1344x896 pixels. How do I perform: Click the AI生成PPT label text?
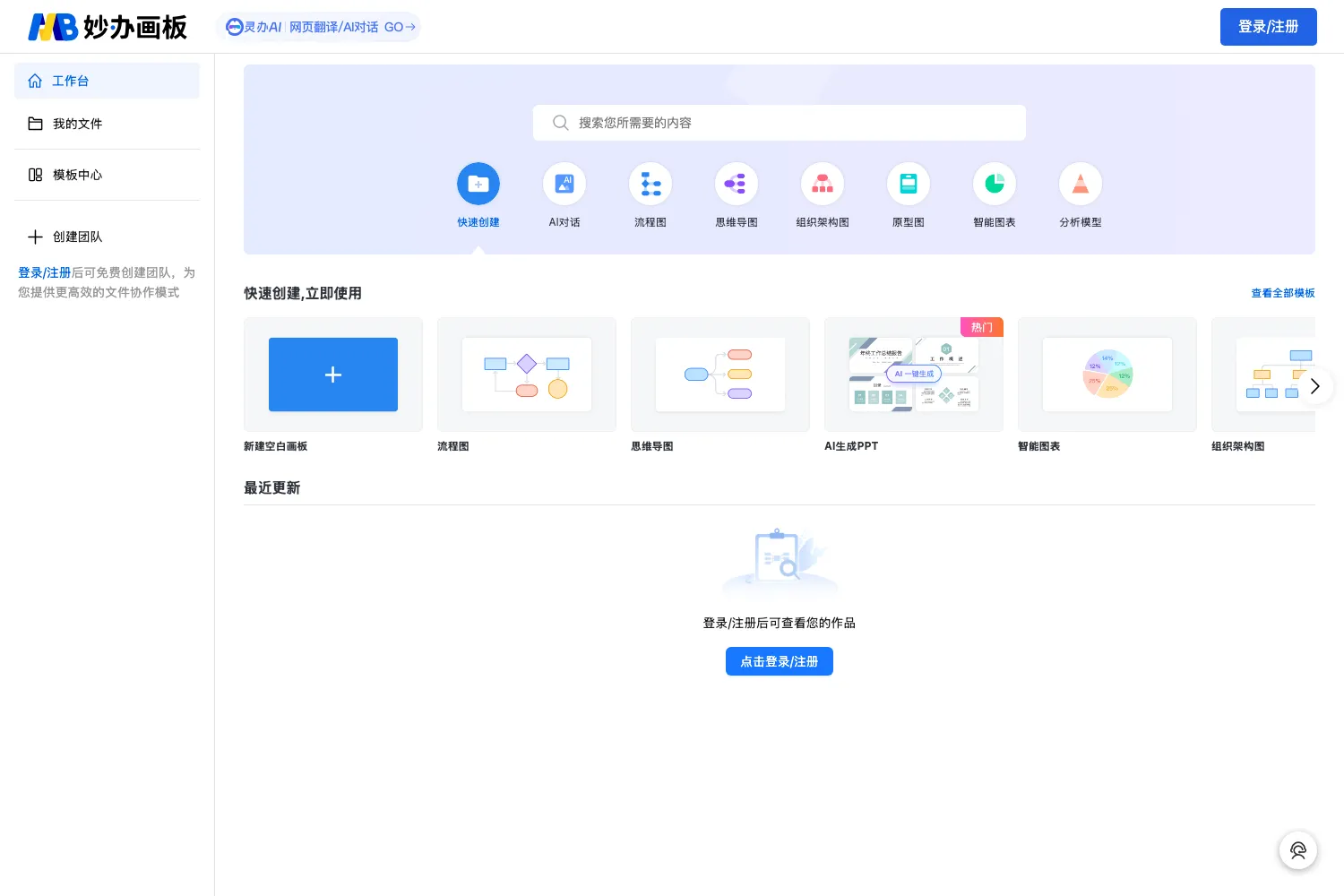(x=851, y=446)
